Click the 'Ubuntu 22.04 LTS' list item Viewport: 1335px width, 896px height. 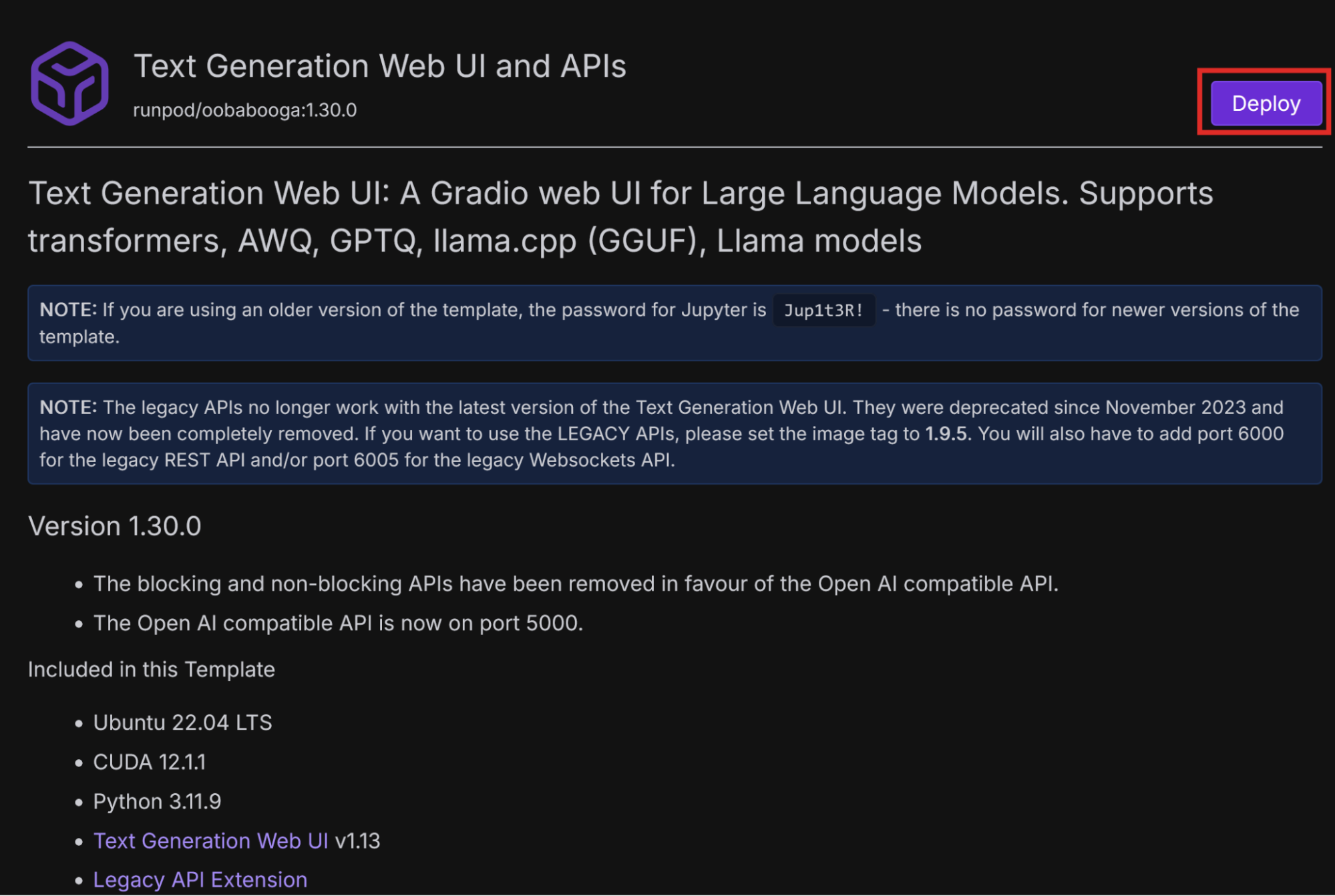coord(182,722)
